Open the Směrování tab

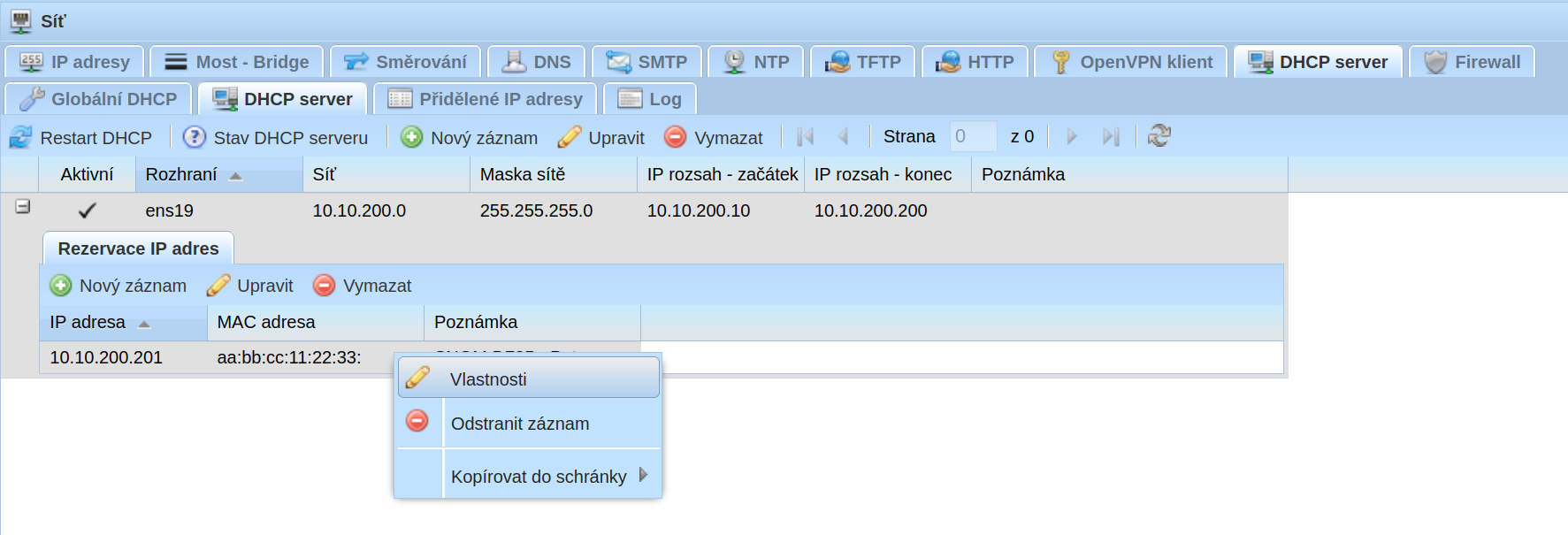(x=405, y=62)
